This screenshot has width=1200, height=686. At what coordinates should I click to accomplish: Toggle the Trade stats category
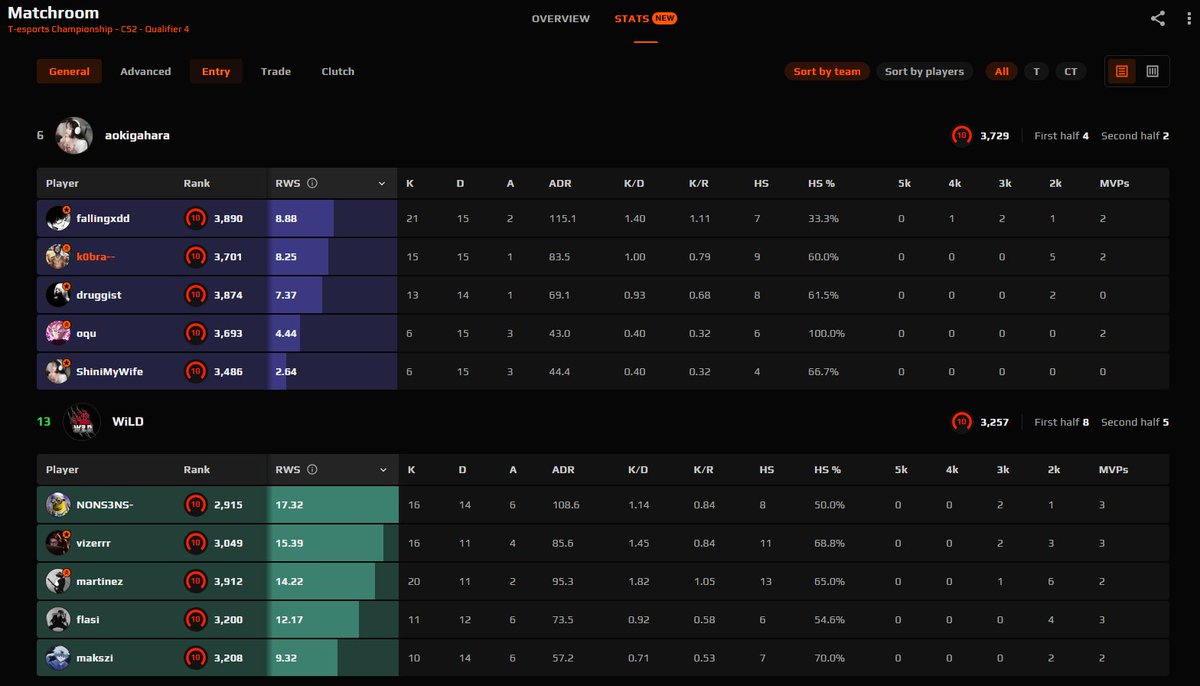coord(276,71)
